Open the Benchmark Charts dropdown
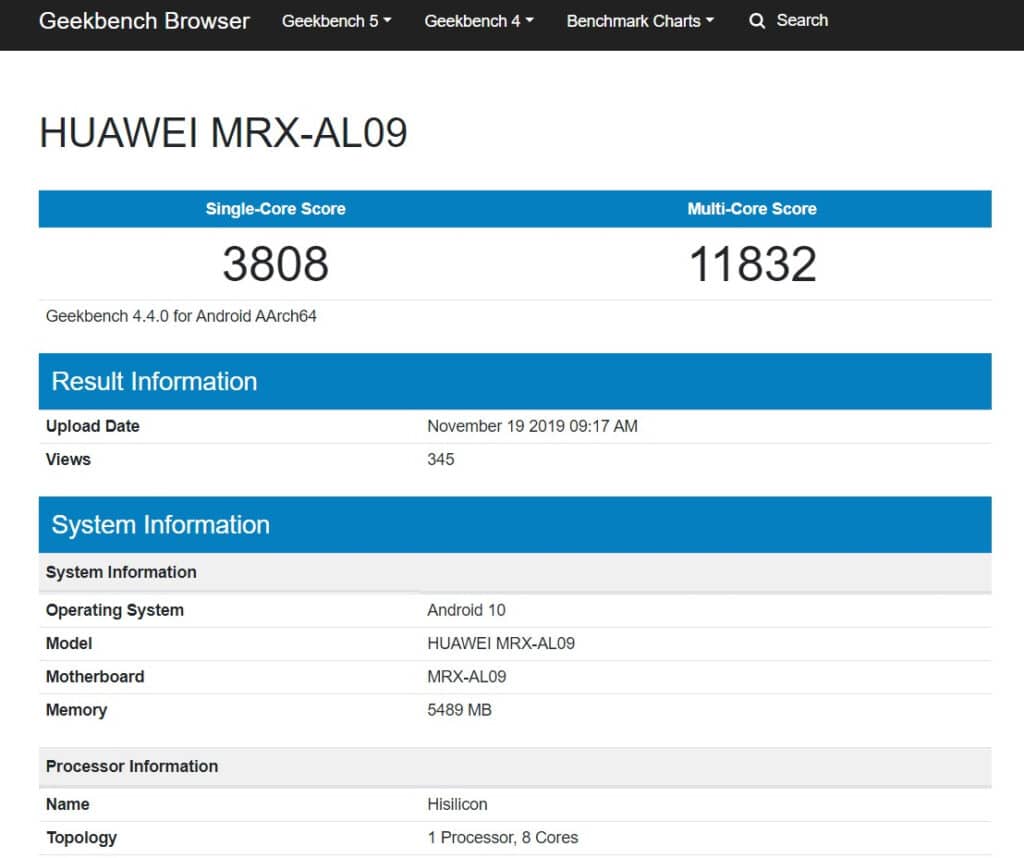 [x=640, y=21]
